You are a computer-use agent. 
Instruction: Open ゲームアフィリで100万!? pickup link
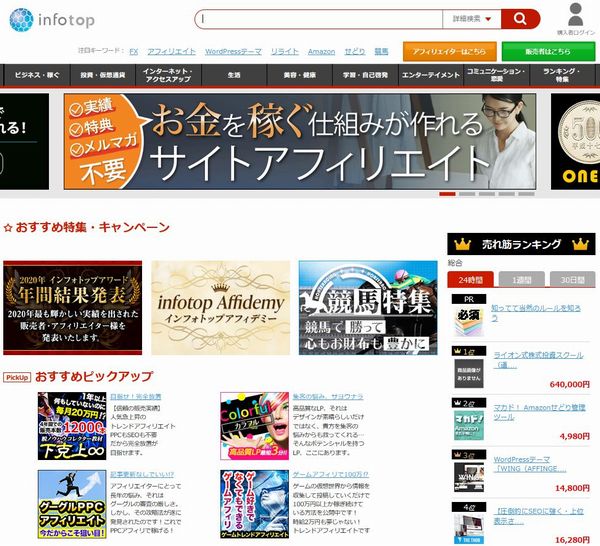[331, 474]
